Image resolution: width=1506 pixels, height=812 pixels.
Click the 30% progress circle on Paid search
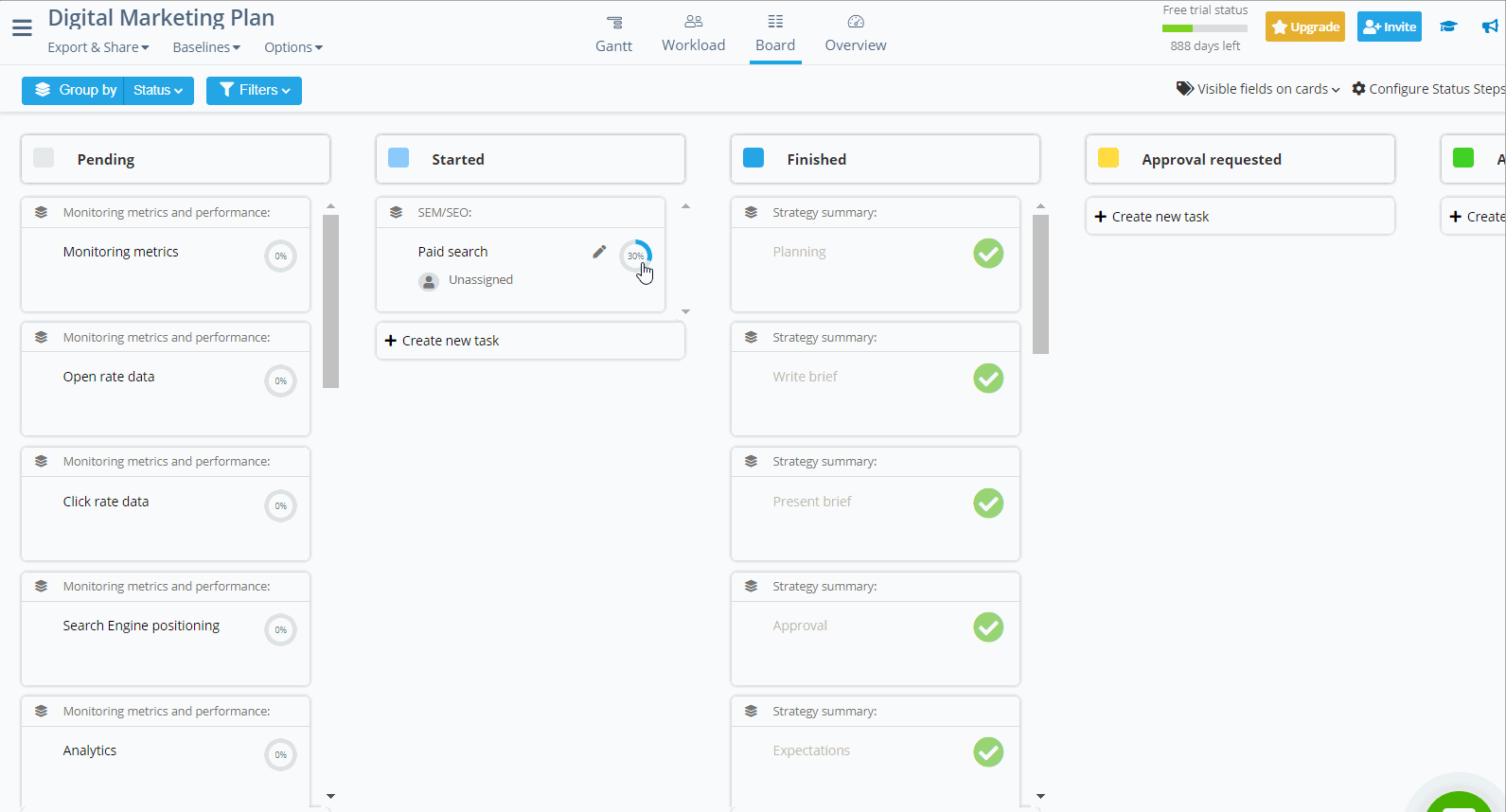(635, 256)
